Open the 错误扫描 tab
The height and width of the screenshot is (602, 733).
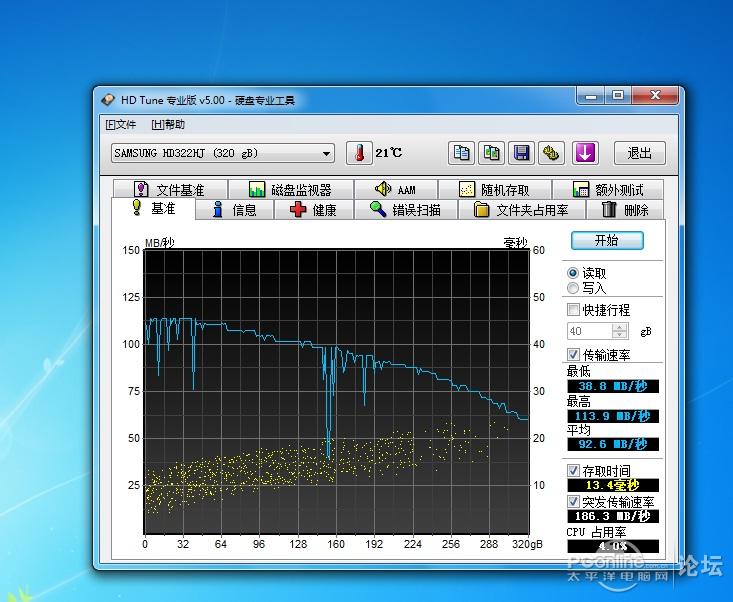[406, 210]
